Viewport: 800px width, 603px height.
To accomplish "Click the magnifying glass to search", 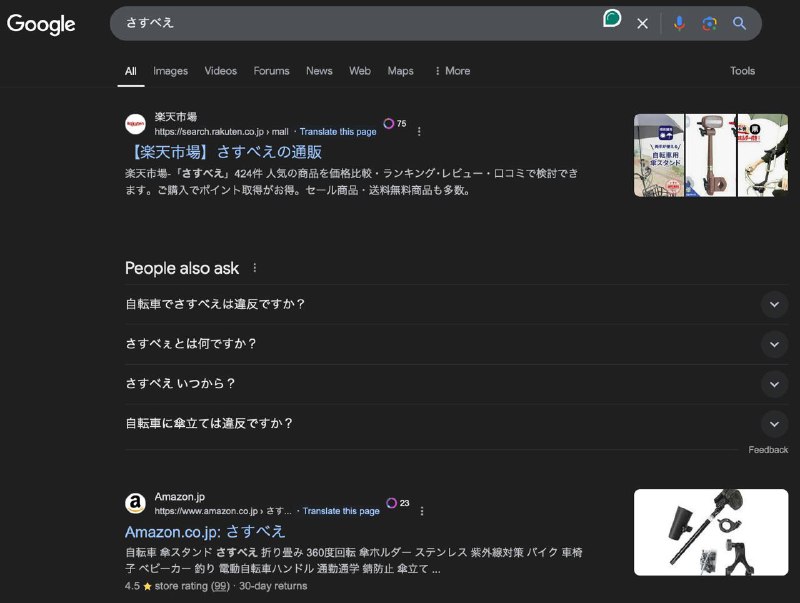I will [738, 23].
